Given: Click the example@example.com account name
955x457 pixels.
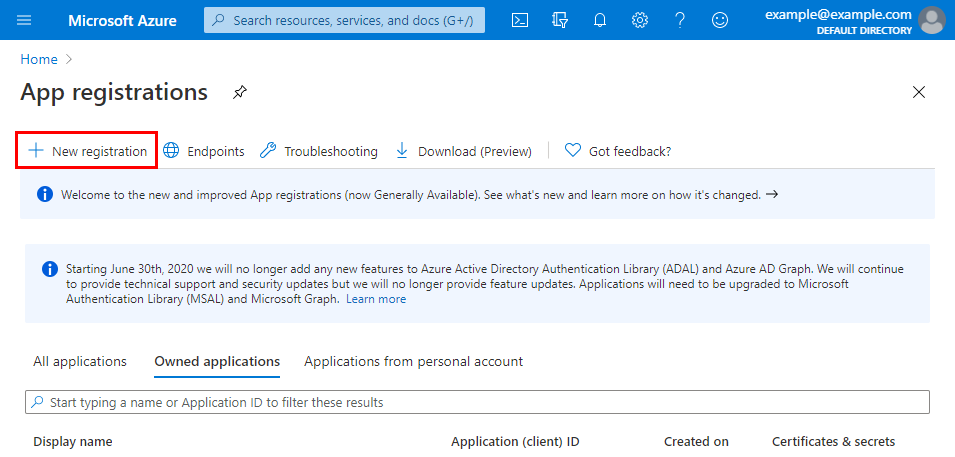Looking at the screenshot, I should tap(838, 15).
